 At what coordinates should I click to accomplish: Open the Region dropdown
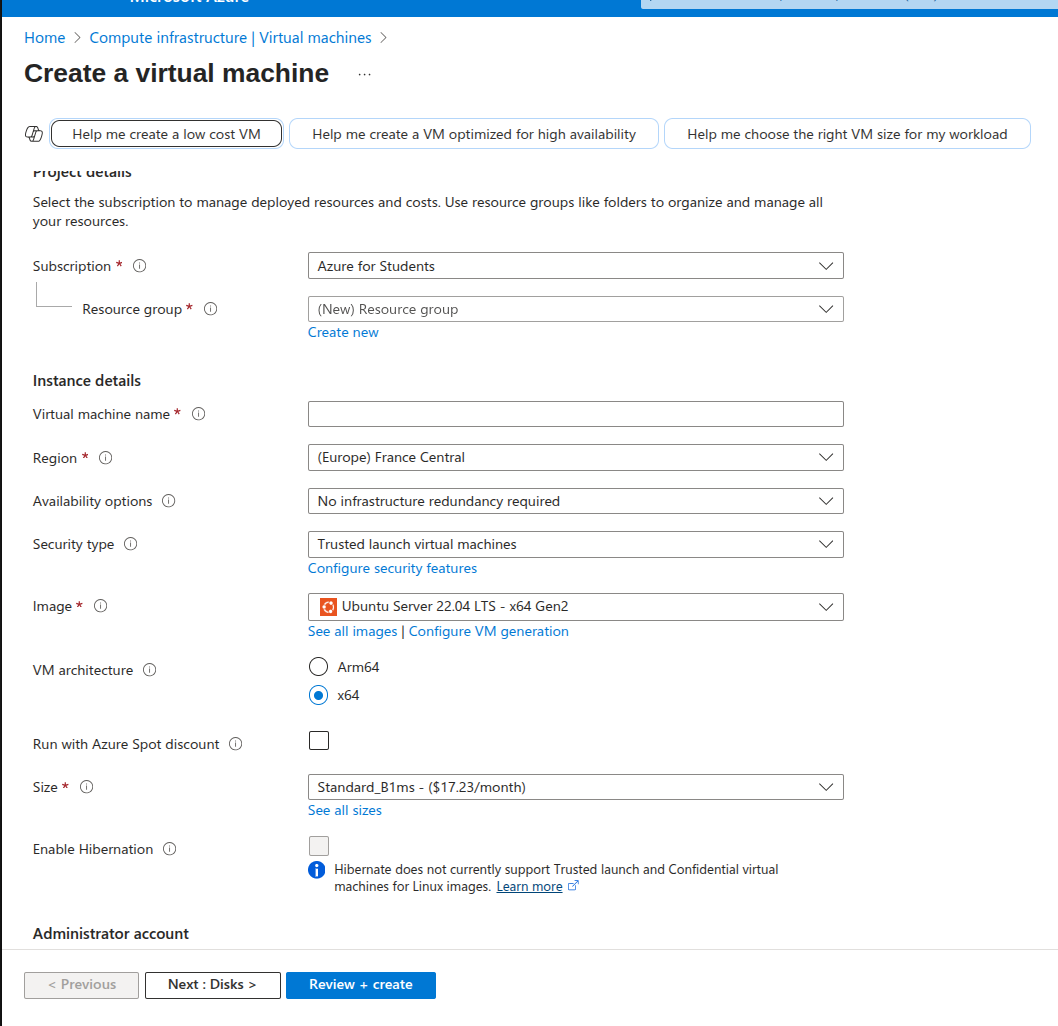click(575, 457)
